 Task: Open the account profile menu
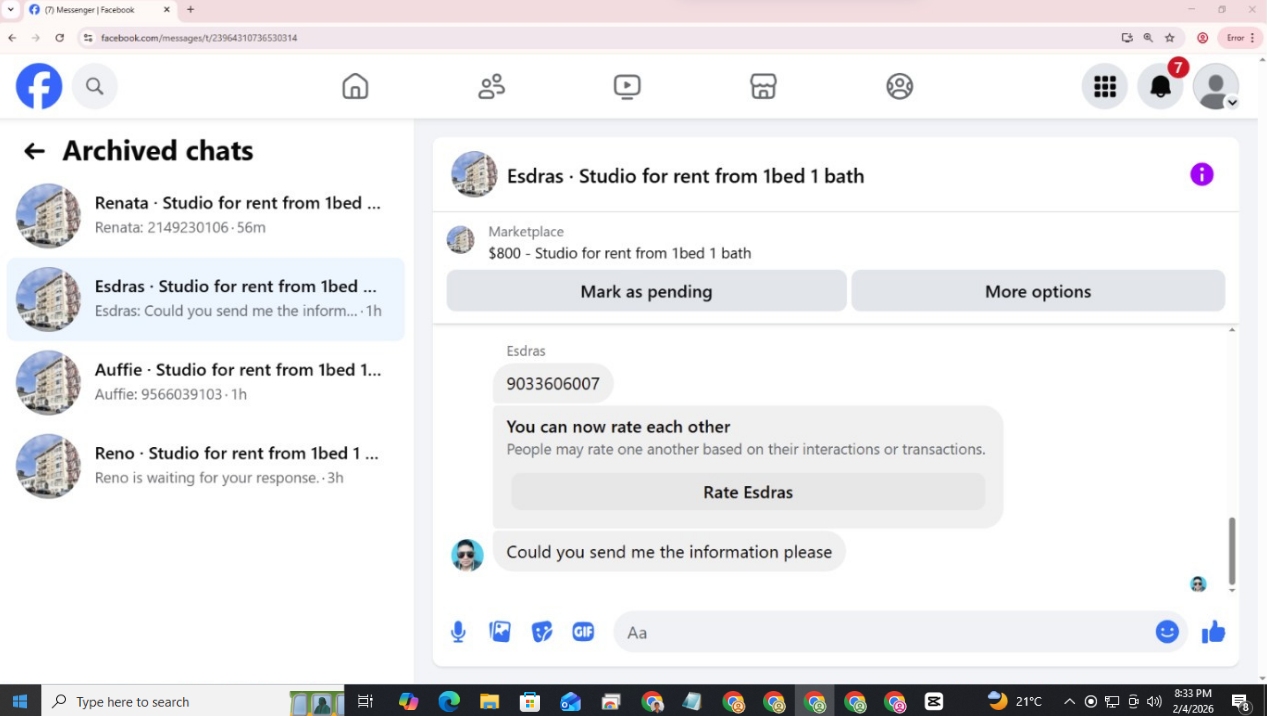[1216, 87]
